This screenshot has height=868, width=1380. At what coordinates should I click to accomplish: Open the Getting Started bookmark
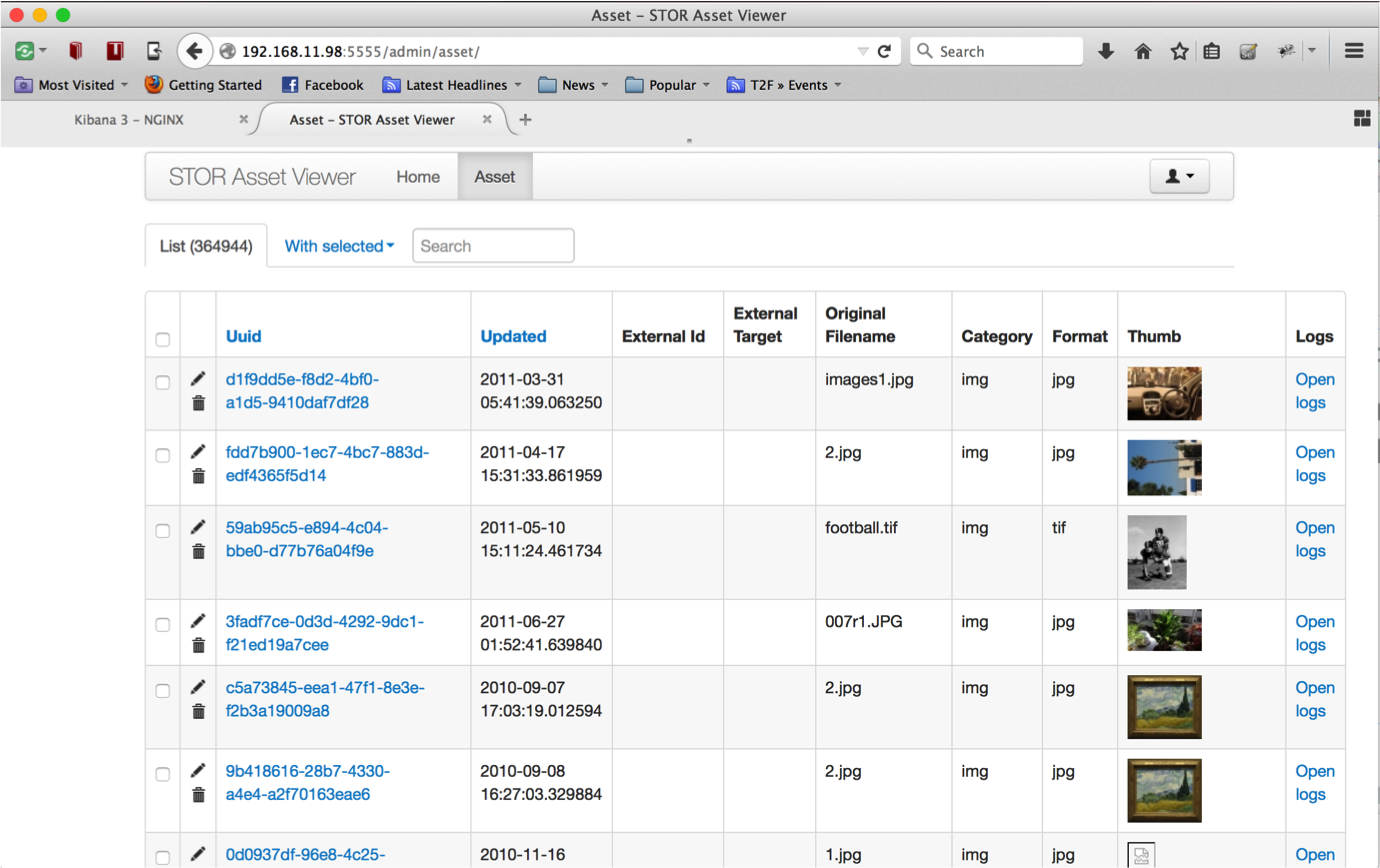(204, 85)
